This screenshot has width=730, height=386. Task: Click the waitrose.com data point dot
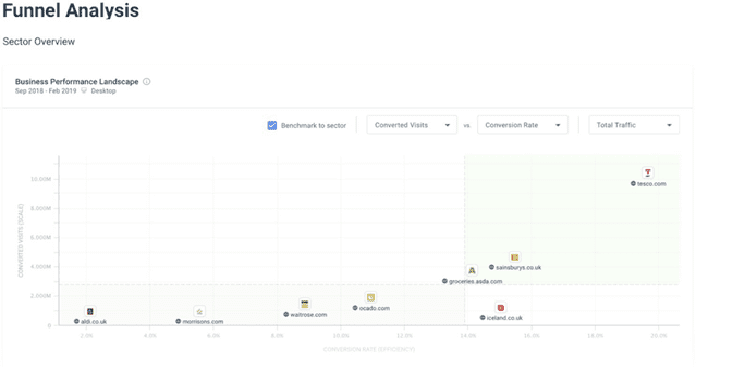coord(286,314)
